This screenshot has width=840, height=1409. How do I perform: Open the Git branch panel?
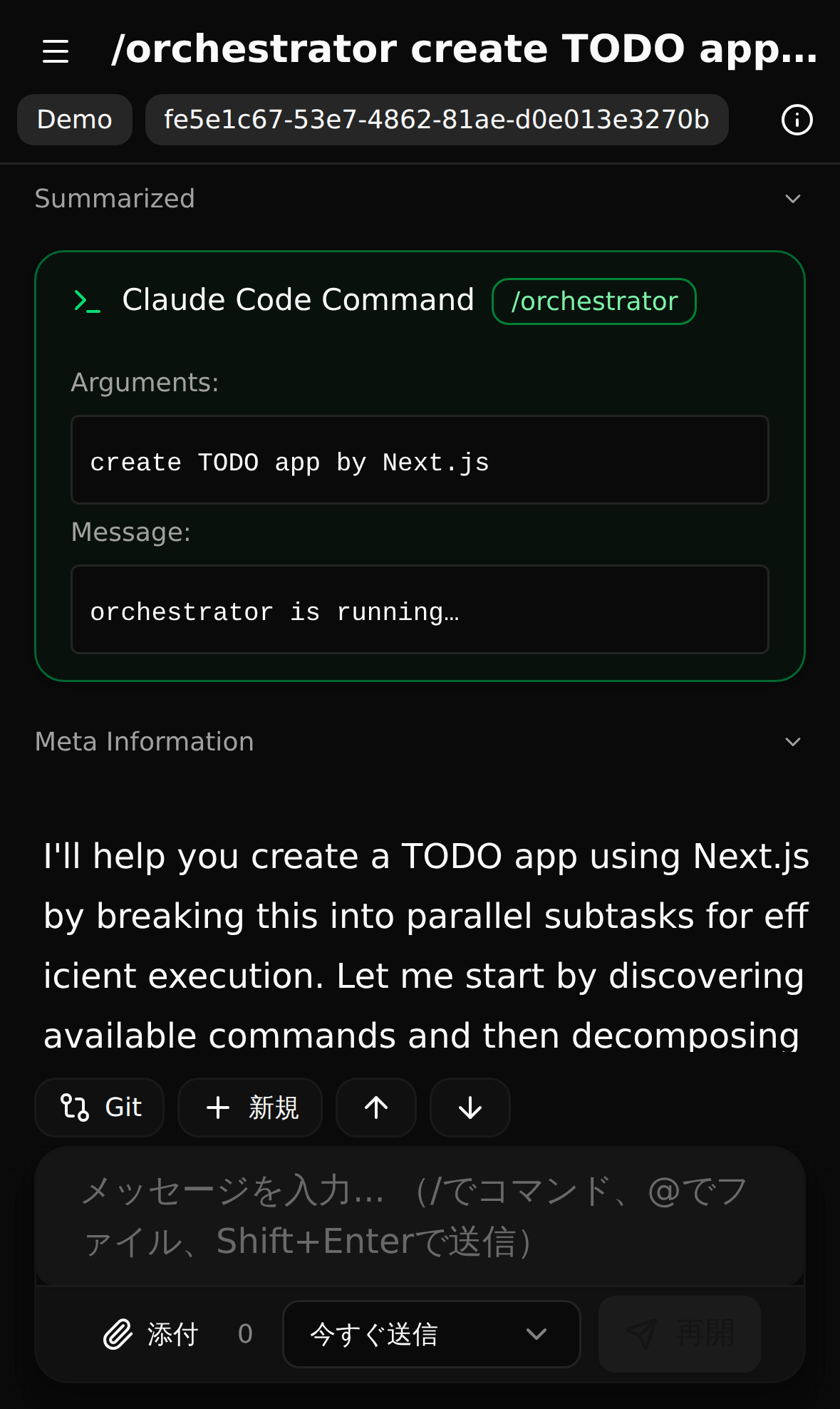(x=100, y=1108)
